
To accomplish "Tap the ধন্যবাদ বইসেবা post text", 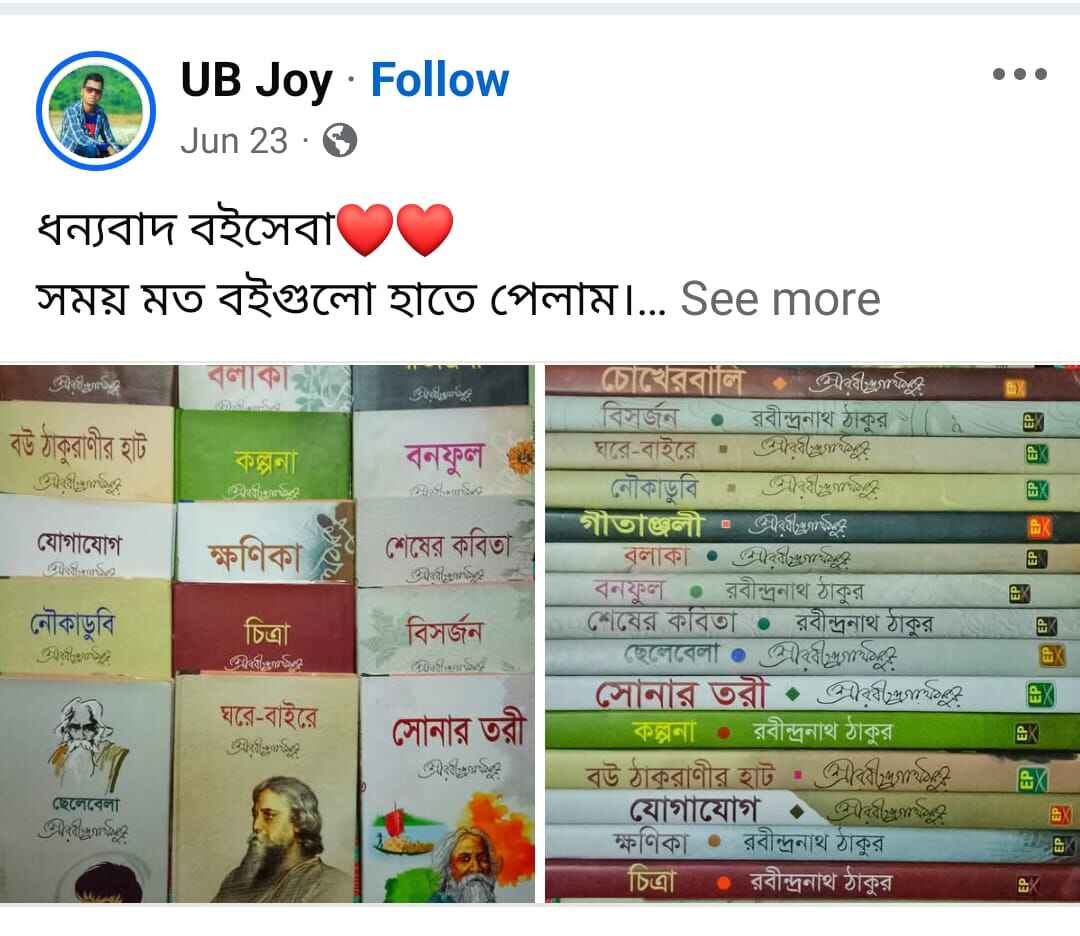I will 185,228.
